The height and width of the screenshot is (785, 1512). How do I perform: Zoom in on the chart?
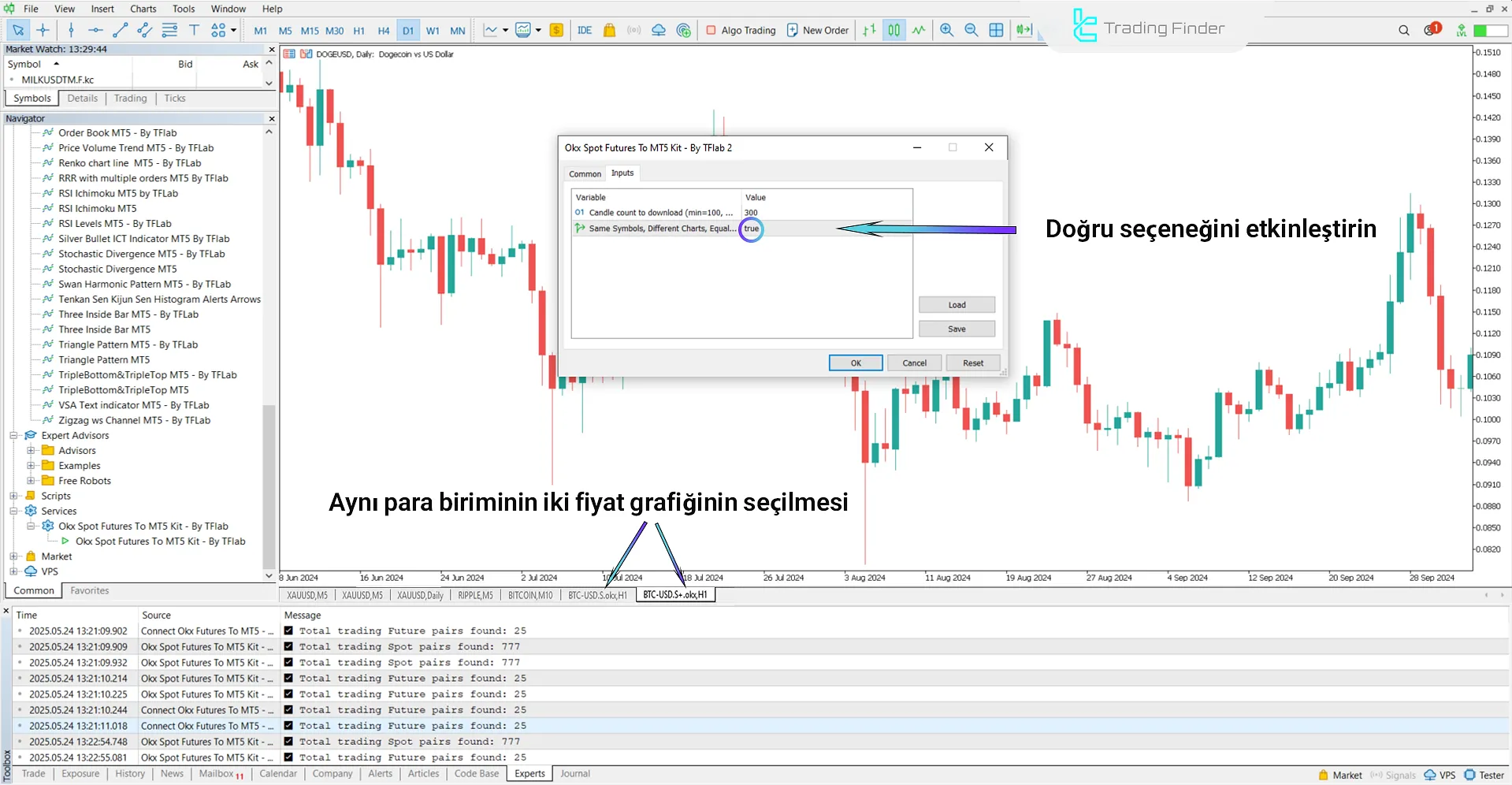pyautogui.click(x=946, y=30)
